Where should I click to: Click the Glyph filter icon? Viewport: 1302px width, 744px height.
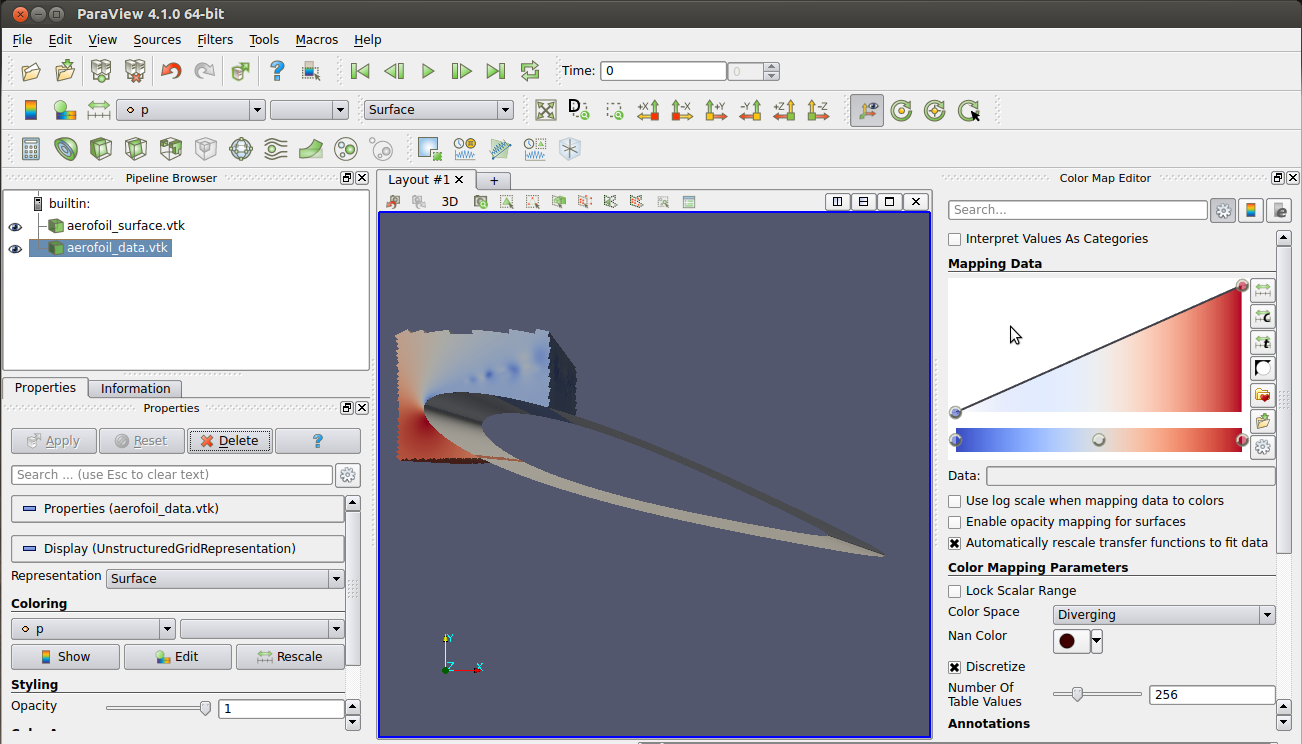click(x=241, y=149)
